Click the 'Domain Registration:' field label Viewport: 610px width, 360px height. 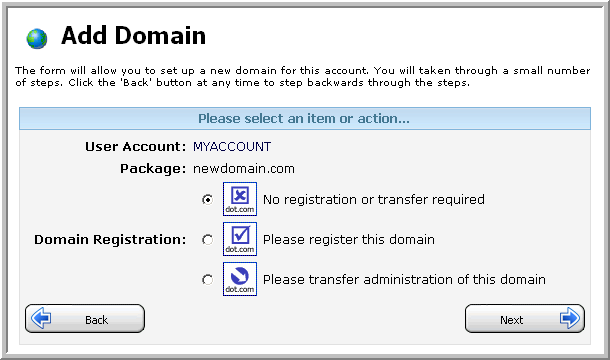click(x=110, y=240)
